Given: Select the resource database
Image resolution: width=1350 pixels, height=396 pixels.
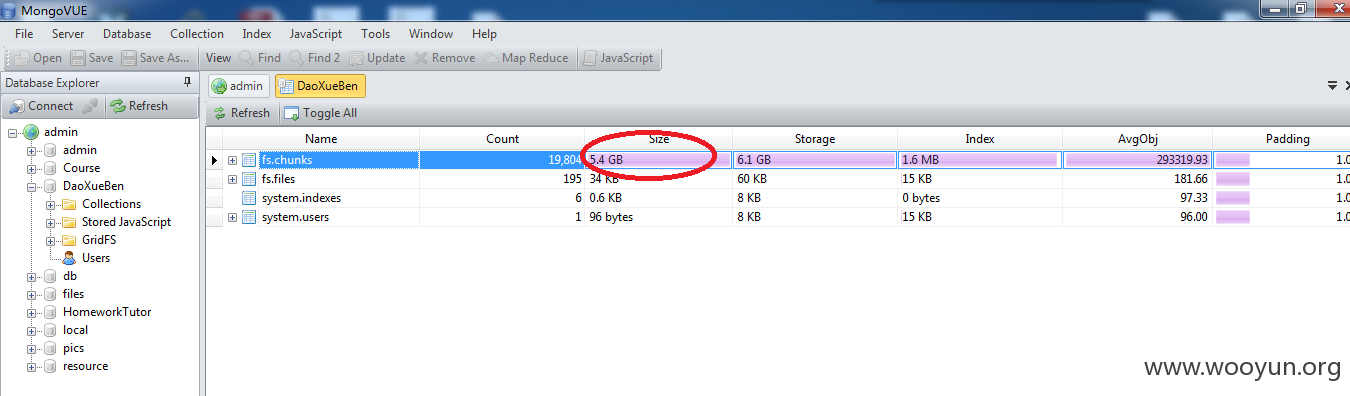Looking at the screenshot, I should tap(85, 366).
